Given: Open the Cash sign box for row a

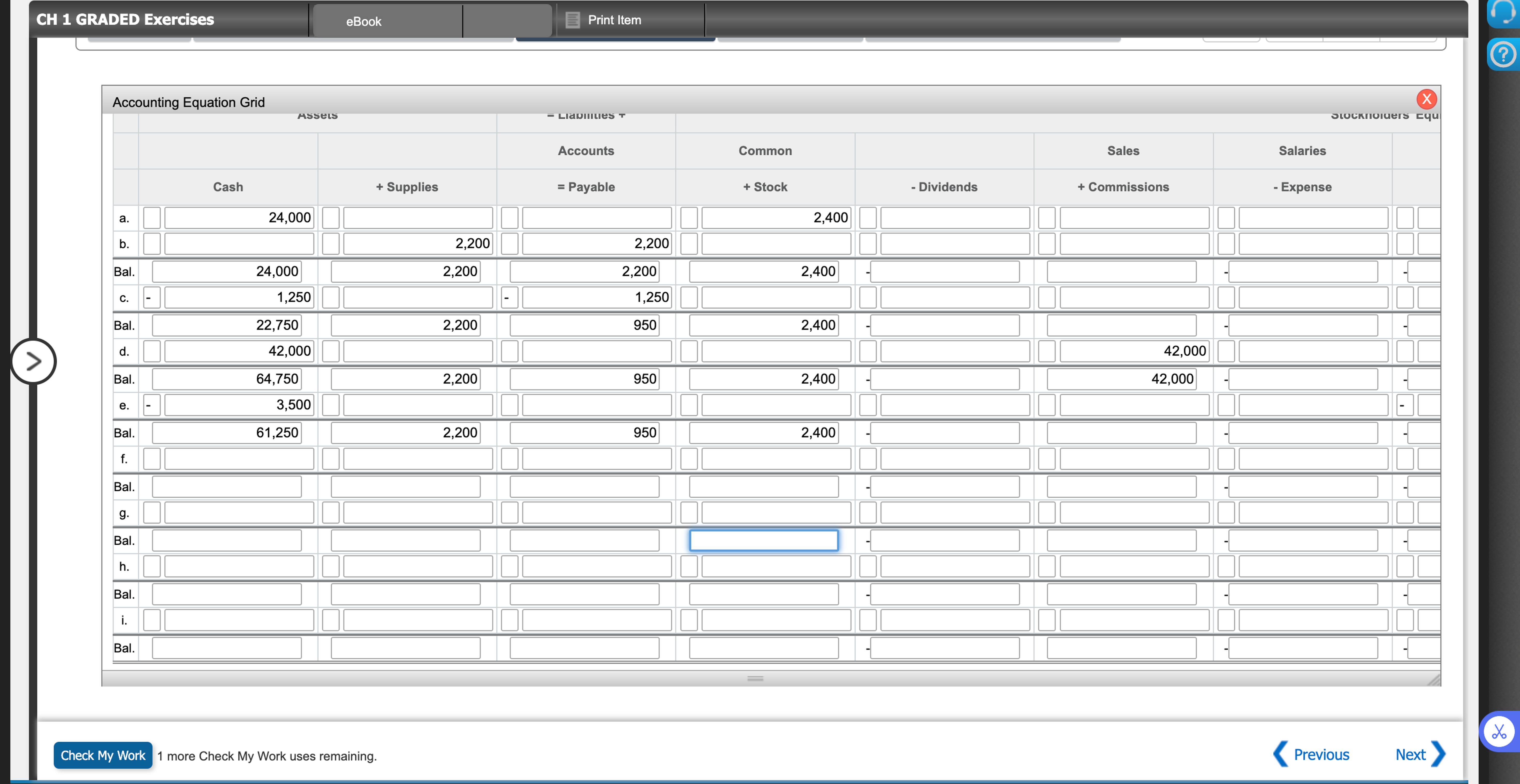Looking at the screenshot, I should pos(152,218).
